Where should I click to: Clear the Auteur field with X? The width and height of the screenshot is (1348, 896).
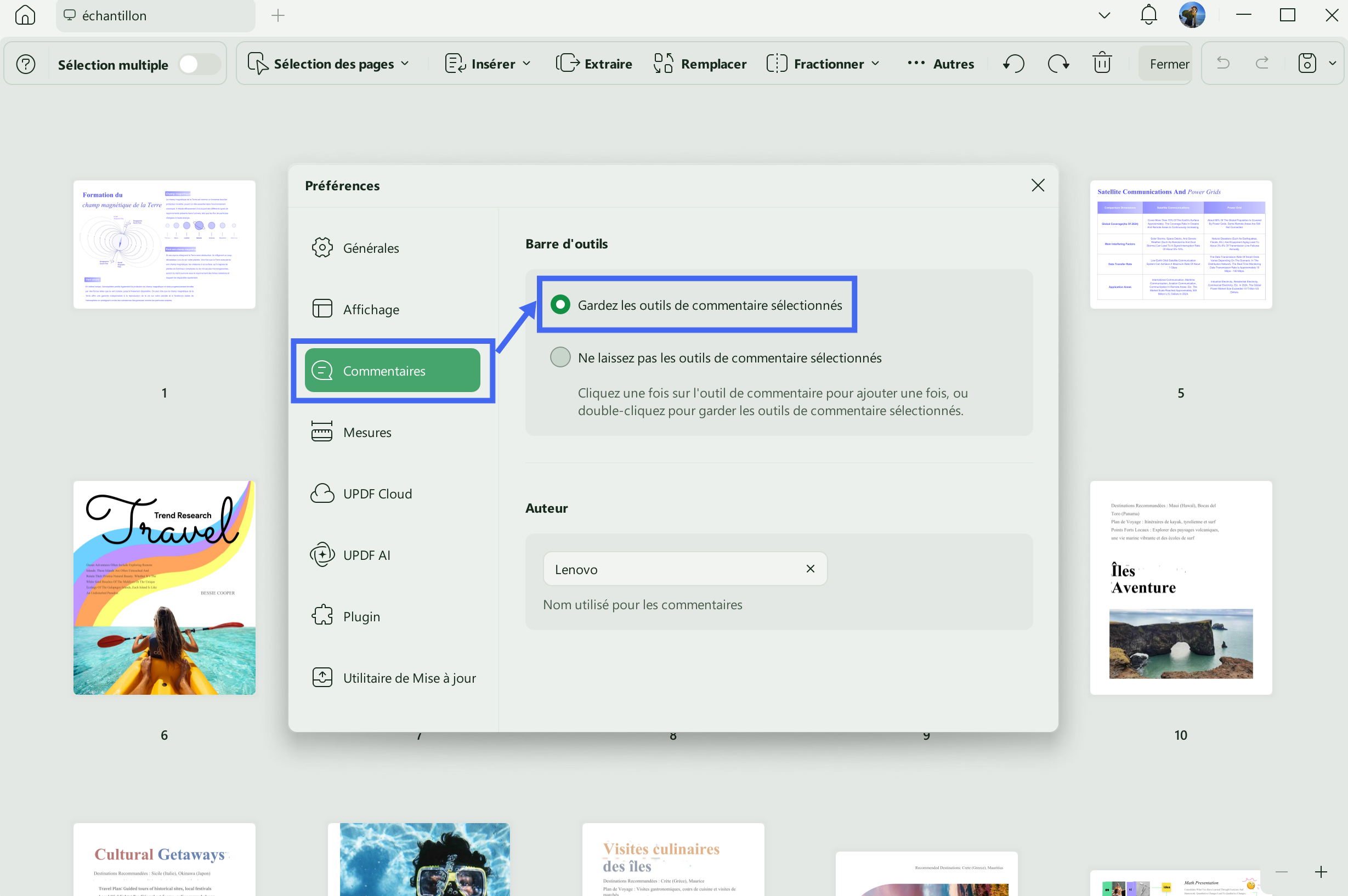[811, 569]
